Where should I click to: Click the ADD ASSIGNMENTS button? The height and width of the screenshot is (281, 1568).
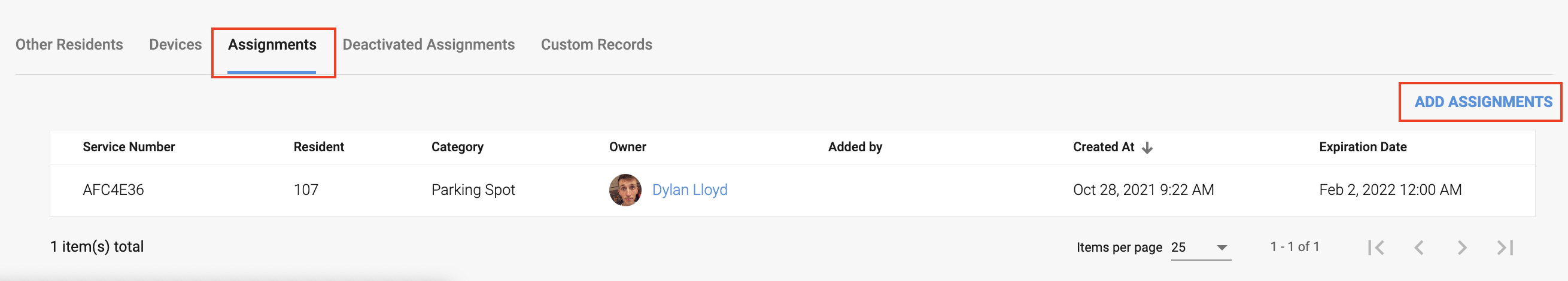click(x=1483, y=102)
